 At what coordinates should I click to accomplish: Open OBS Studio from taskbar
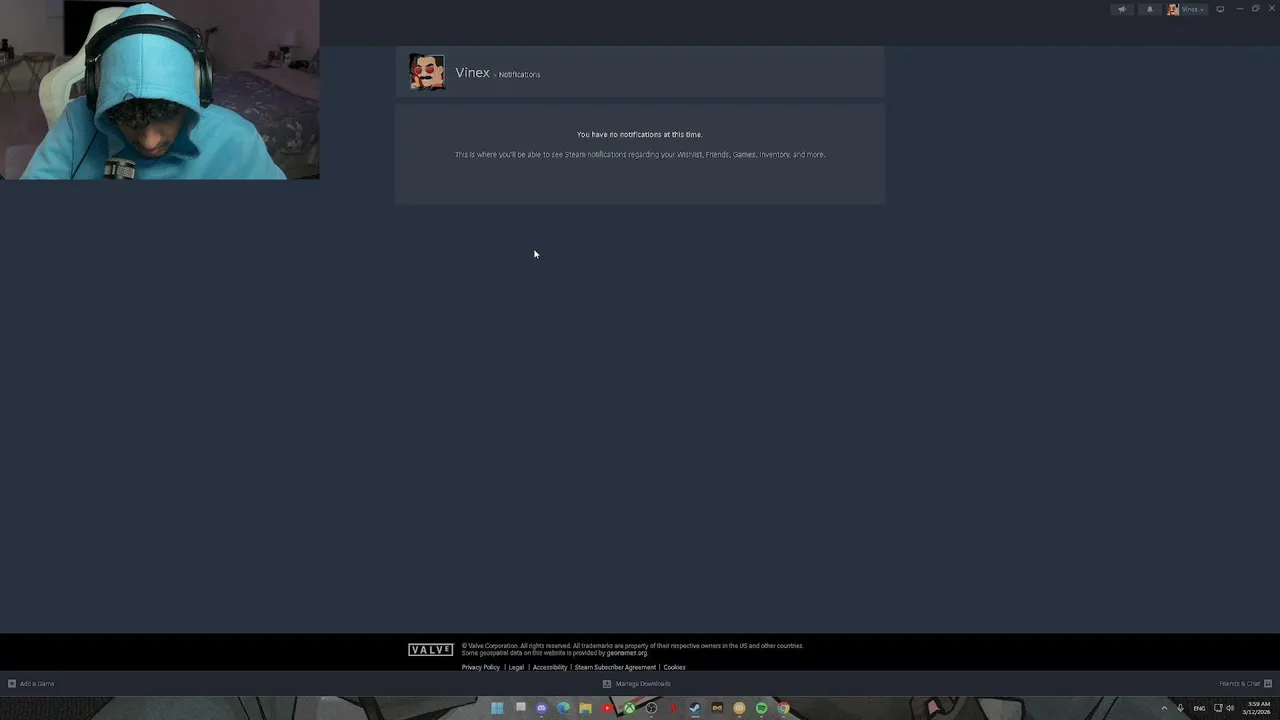pyautogui.click(x=651, y=708)
